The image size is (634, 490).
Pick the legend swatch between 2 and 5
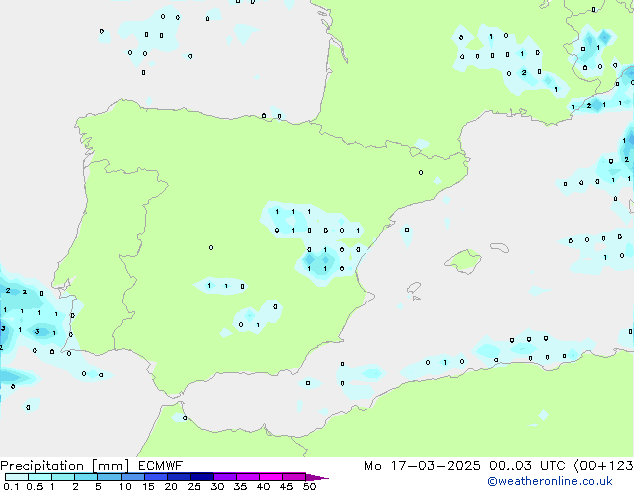(86, 477)
